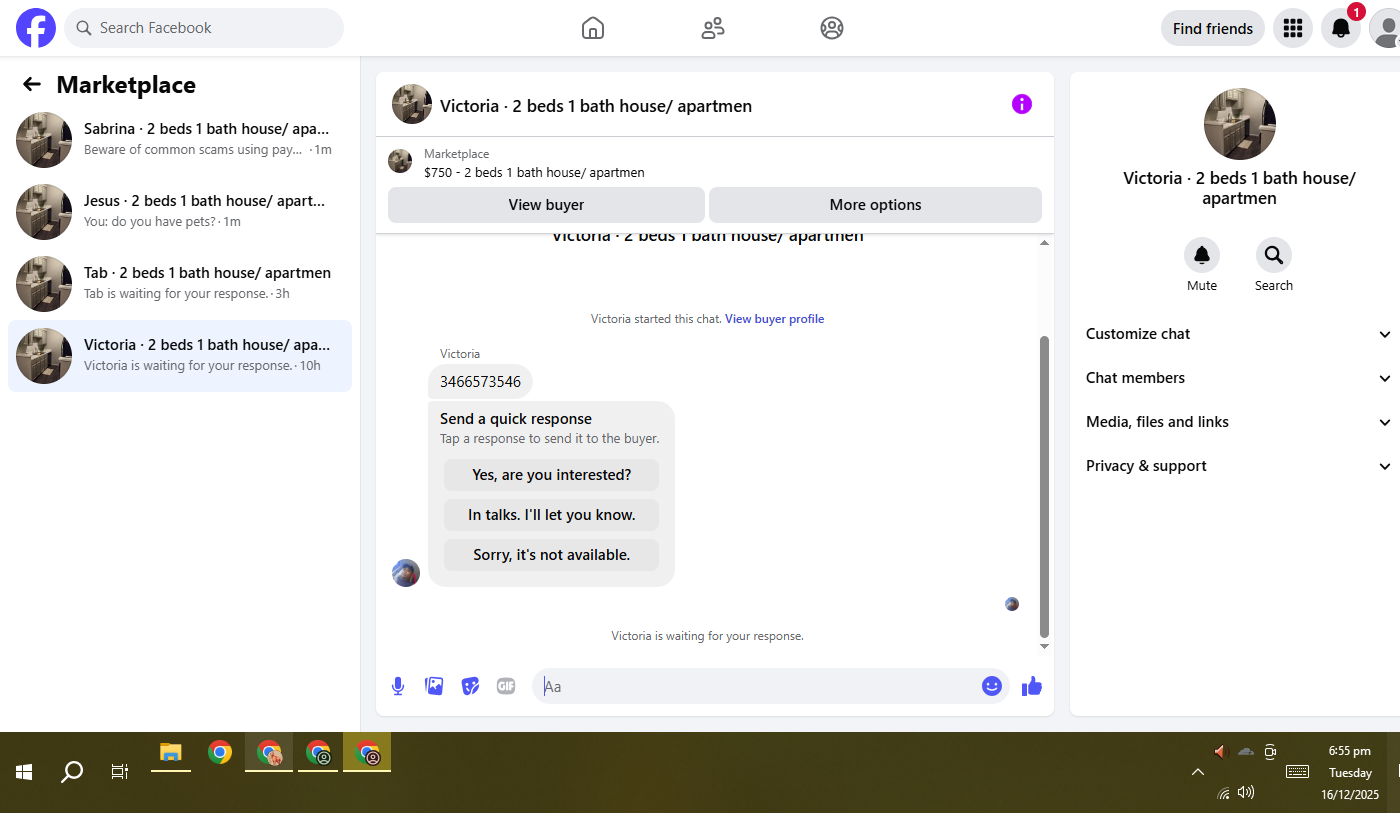Viewport: 1400px width, 813px height.
Task: Open Sabrina's marketplace conversation
Action: tap(180, 140)
